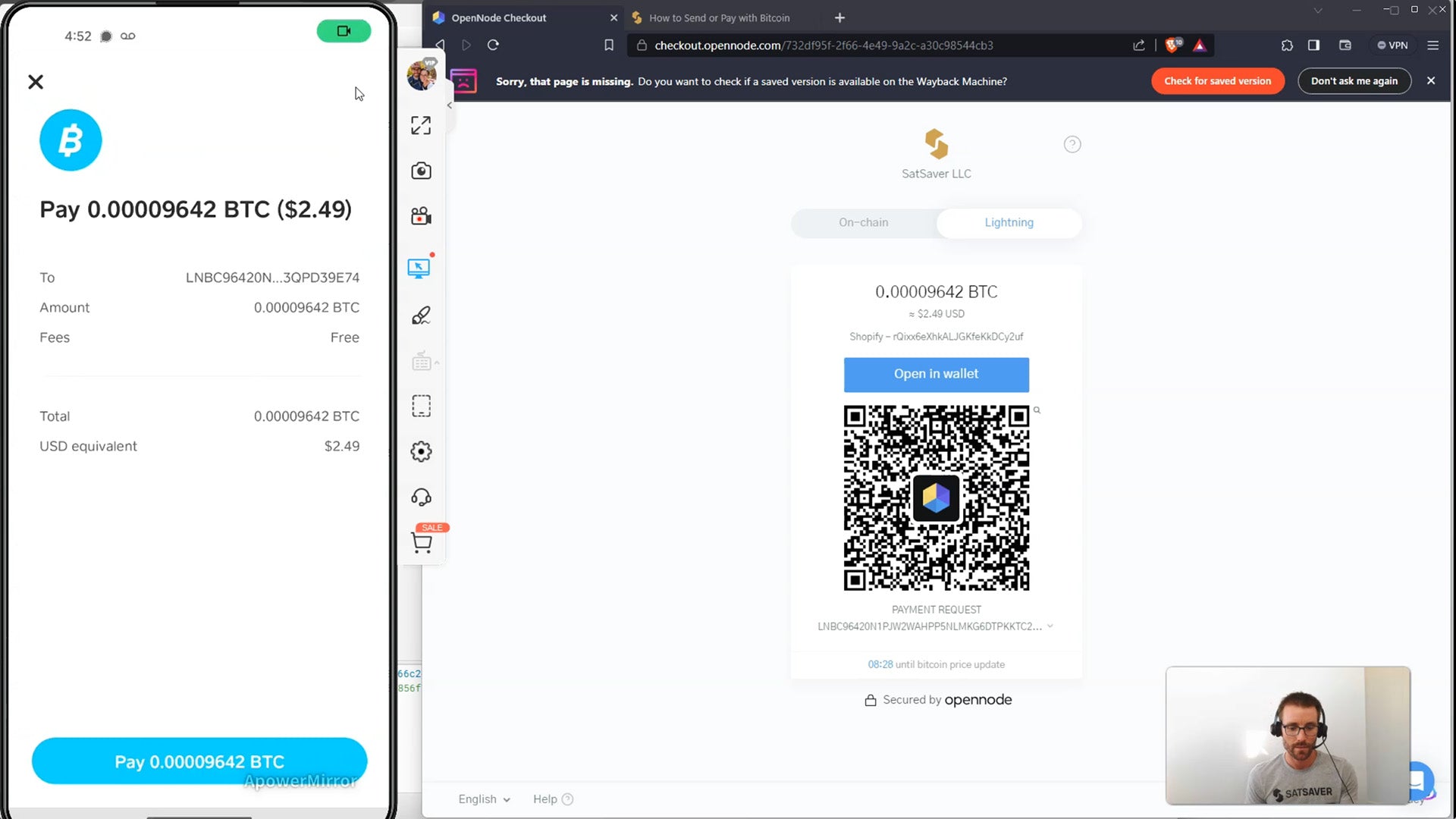Select the Lightning payment option
The width and height of the screenshot is (1456, 819).
(1009, 222)
